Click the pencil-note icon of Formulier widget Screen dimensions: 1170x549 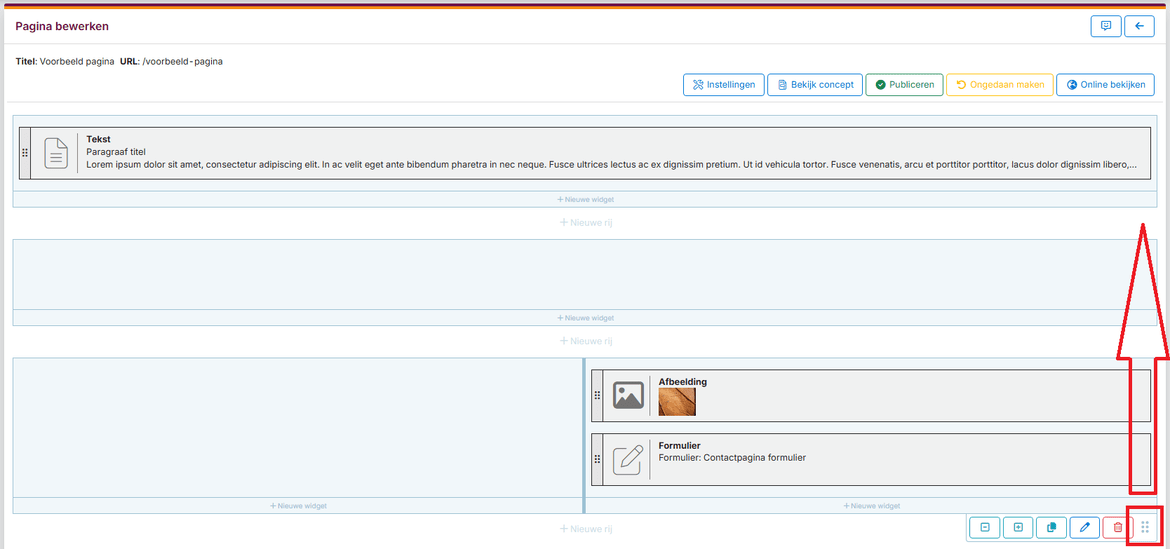[628, 459]
